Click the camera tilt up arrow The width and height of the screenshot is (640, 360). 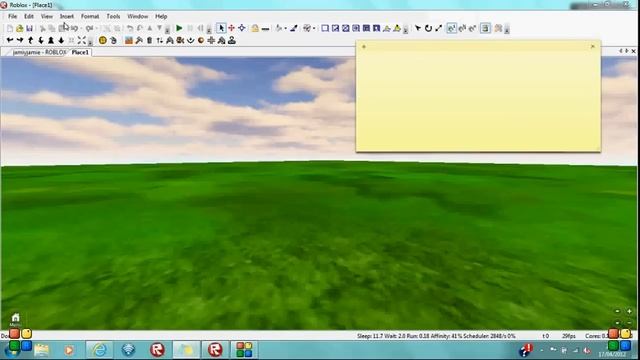[x=31, y=40]
